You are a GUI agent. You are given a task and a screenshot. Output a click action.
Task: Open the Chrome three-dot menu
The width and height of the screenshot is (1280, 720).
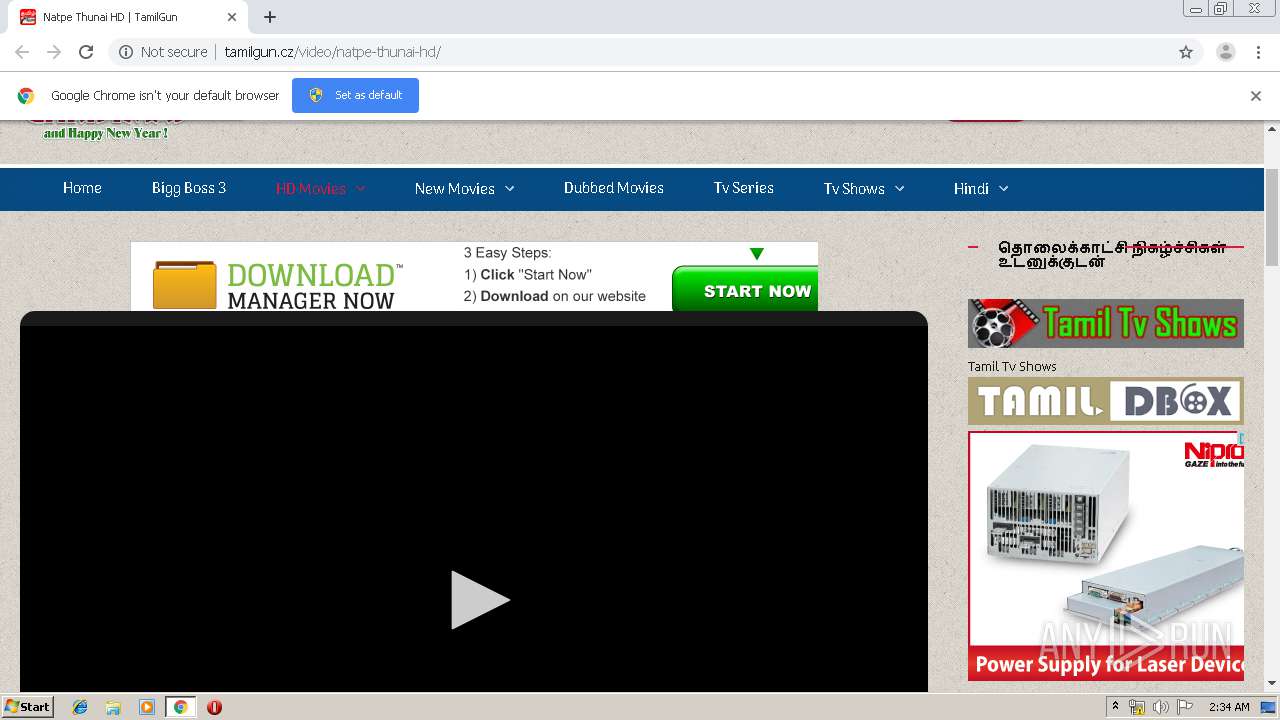click(1258, 52)
